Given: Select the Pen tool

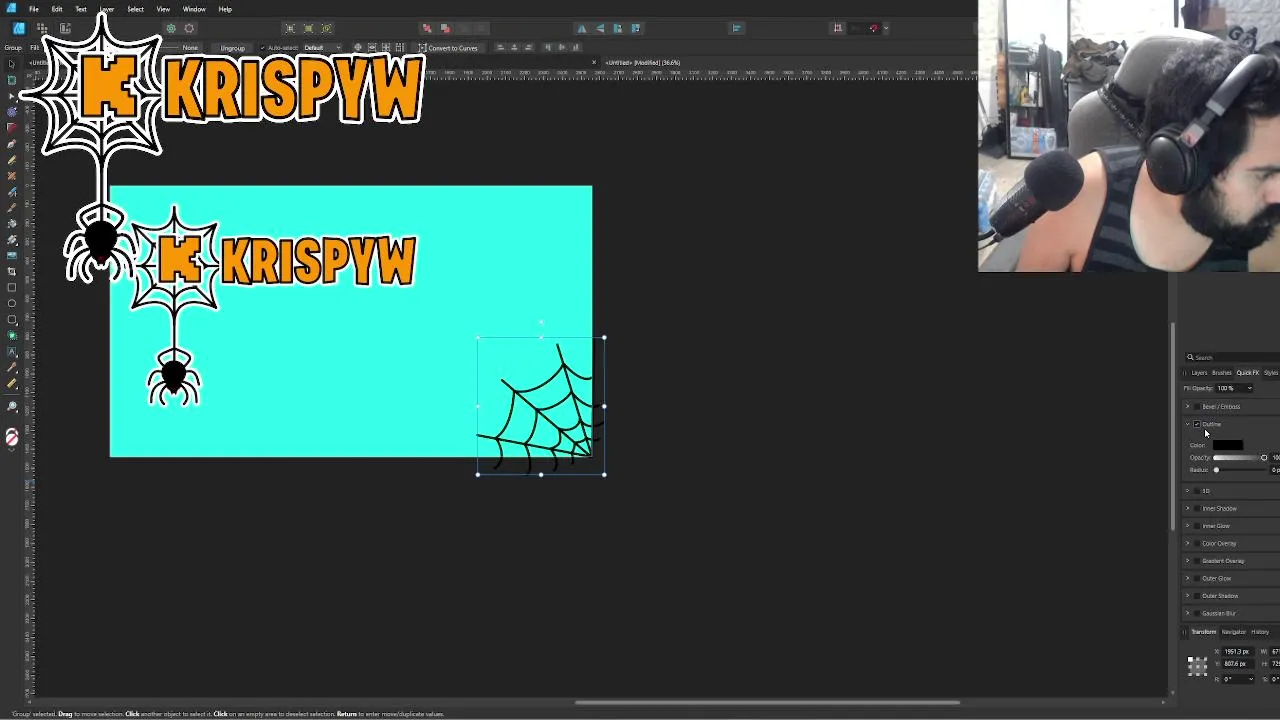Looking at the screenshot, I should pos(12,144).
